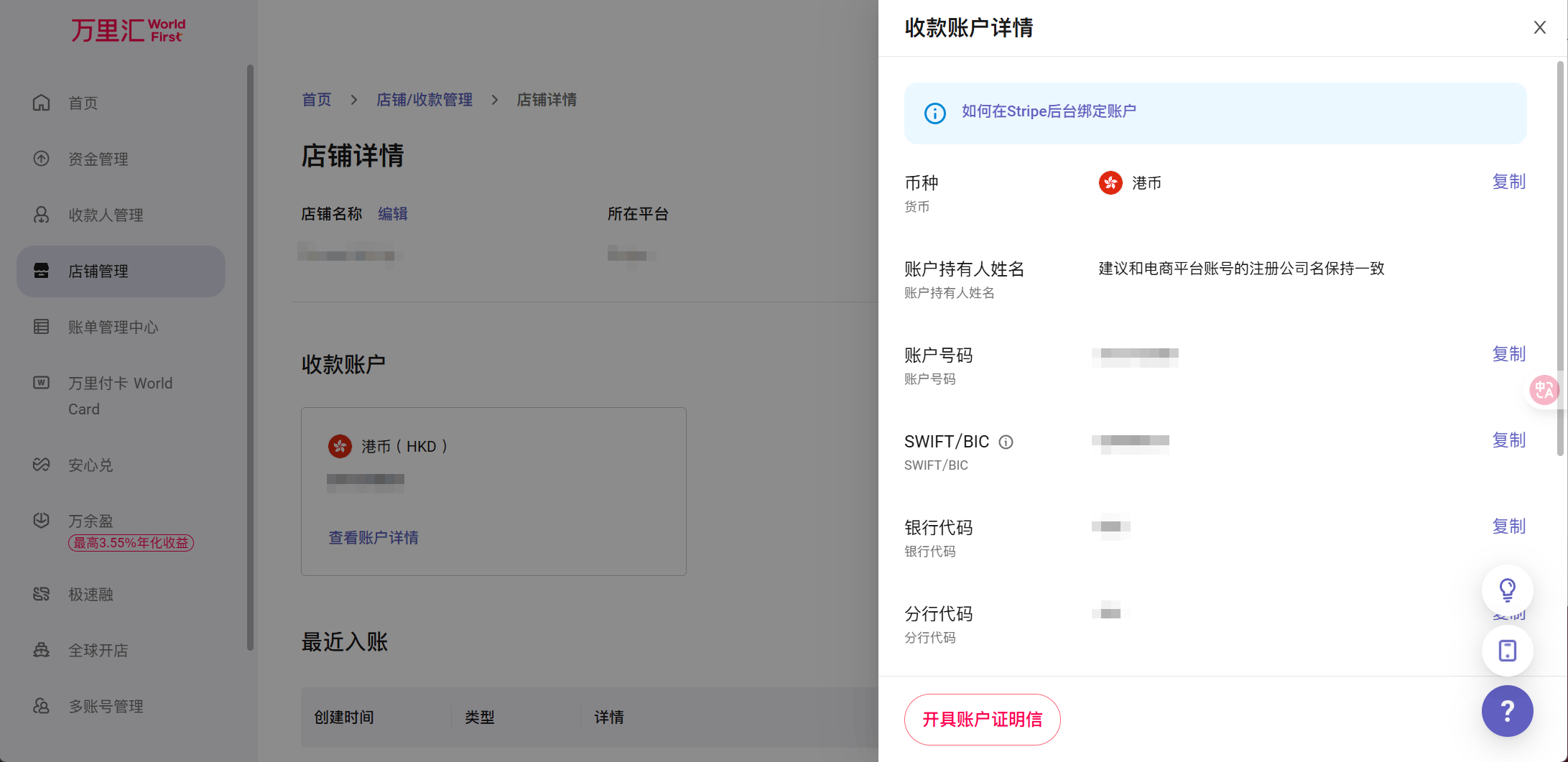Click the SWIFT/BIC info icon
The width and height of the screenshot is (1568, 762).
(1006, 442)
